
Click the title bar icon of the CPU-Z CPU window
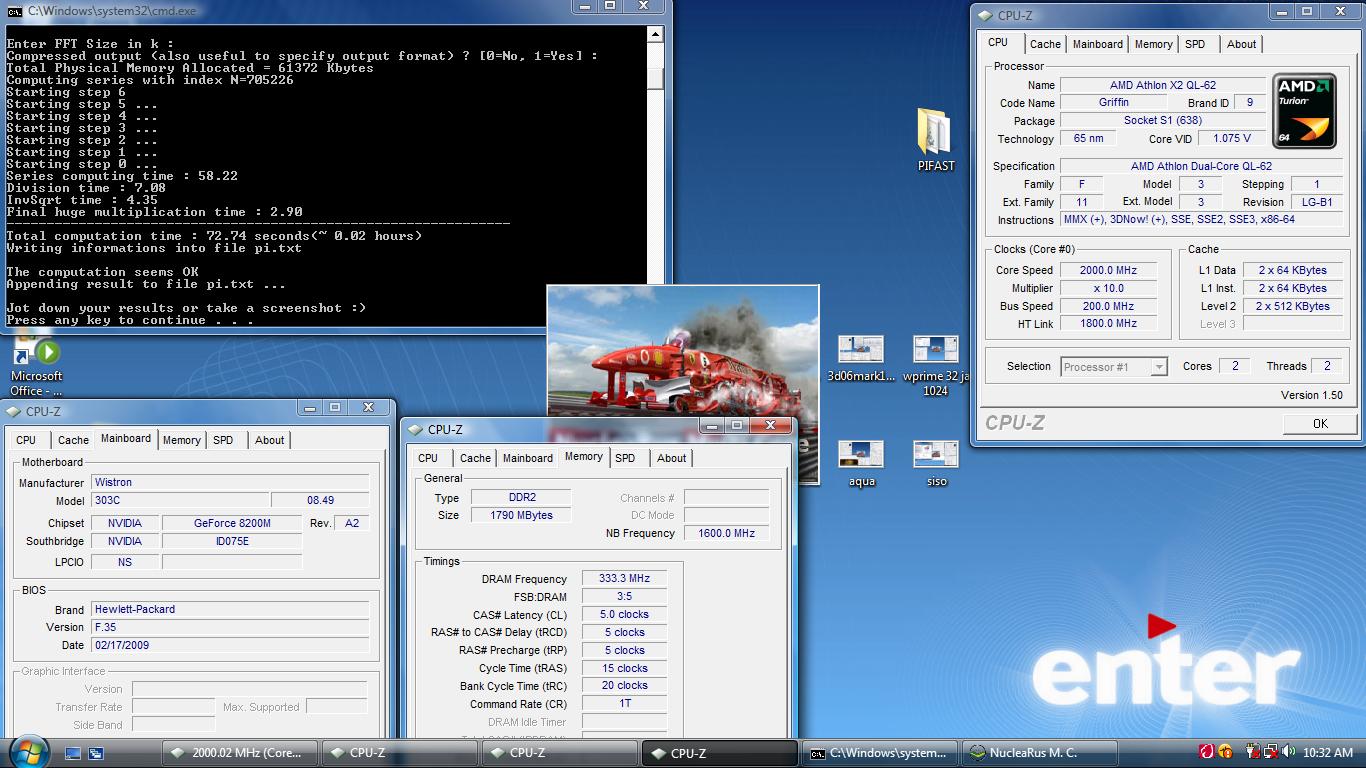point(985,15)
